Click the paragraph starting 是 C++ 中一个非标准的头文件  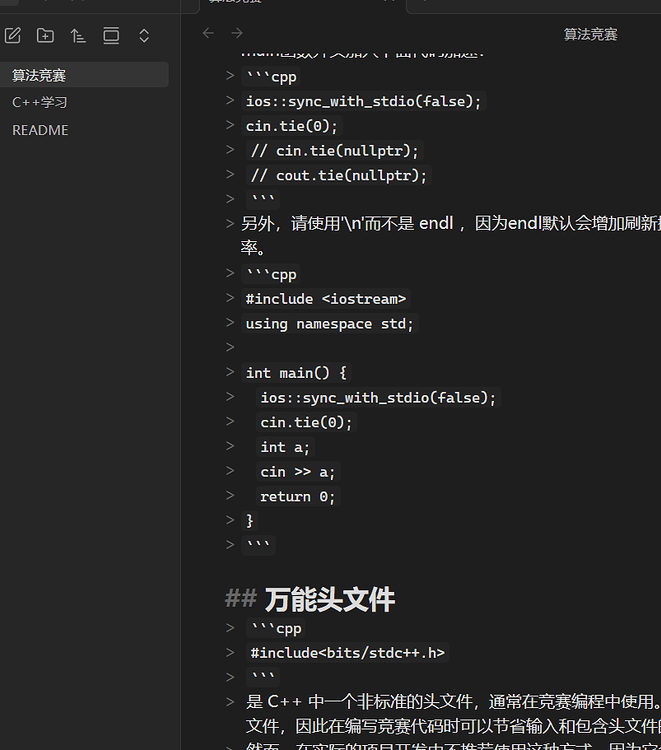click(453, 714)
